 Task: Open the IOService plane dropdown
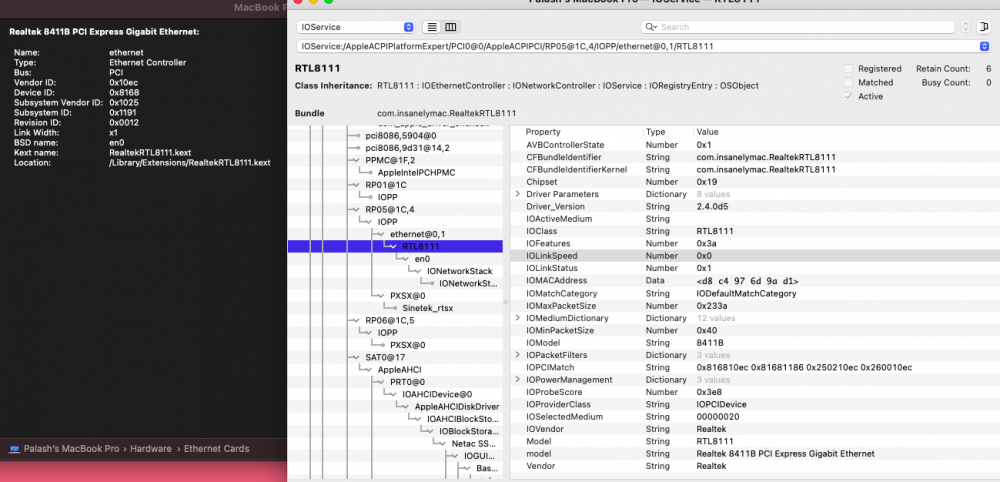(356, 27)
